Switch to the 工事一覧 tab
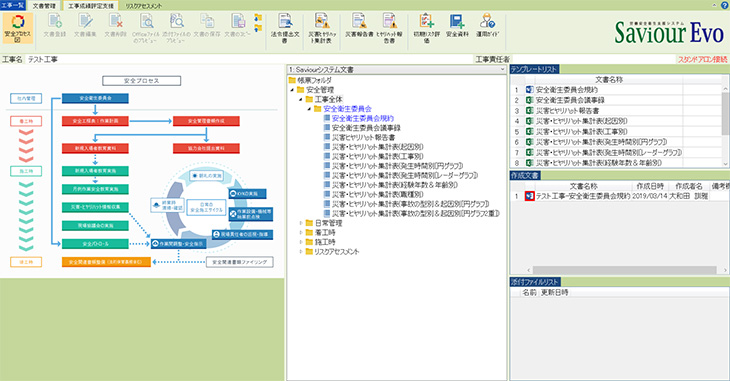The image size is (730, 381). click(x=13, y=5)
